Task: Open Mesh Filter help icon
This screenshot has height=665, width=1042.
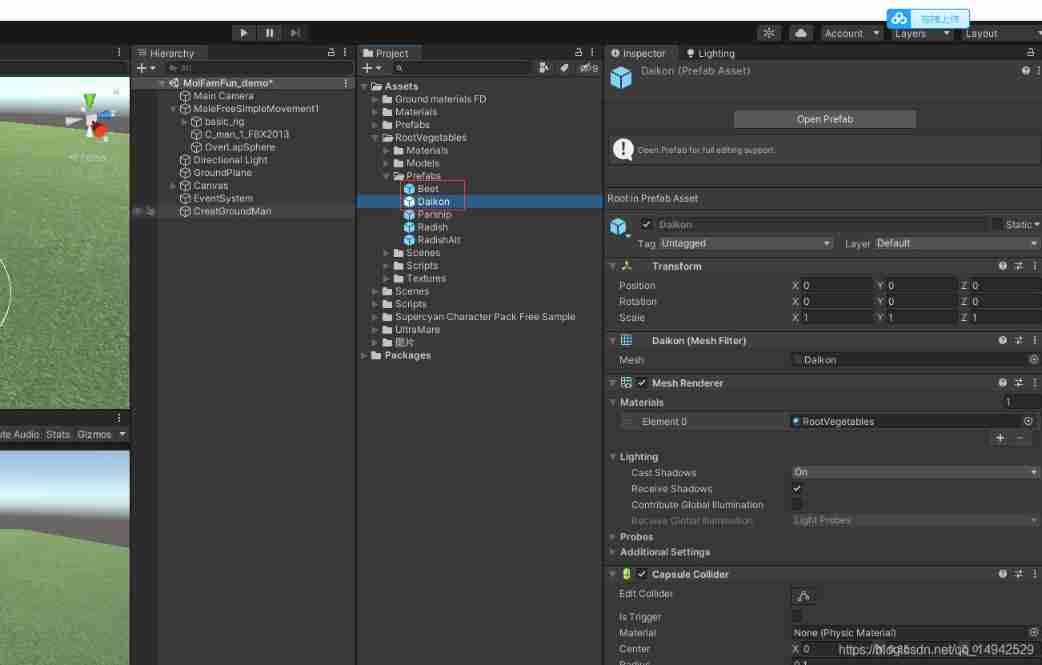Action: 1002,341
